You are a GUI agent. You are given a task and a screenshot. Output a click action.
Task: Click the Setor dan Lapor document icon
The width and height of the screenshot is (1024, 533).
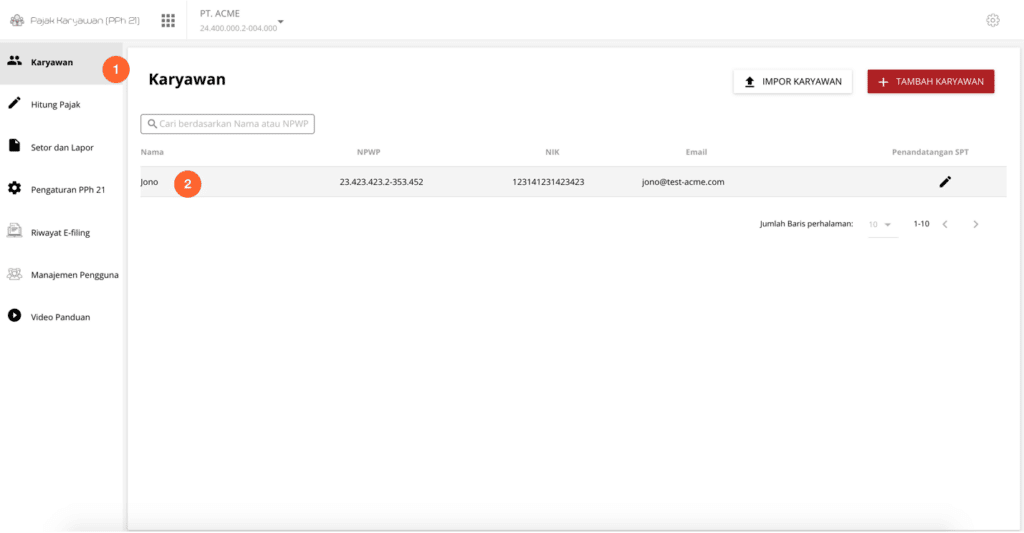(14, 146)
